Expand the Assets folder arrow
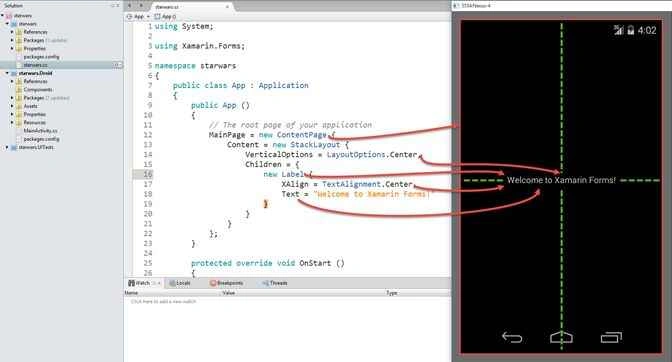 [12, 106]
